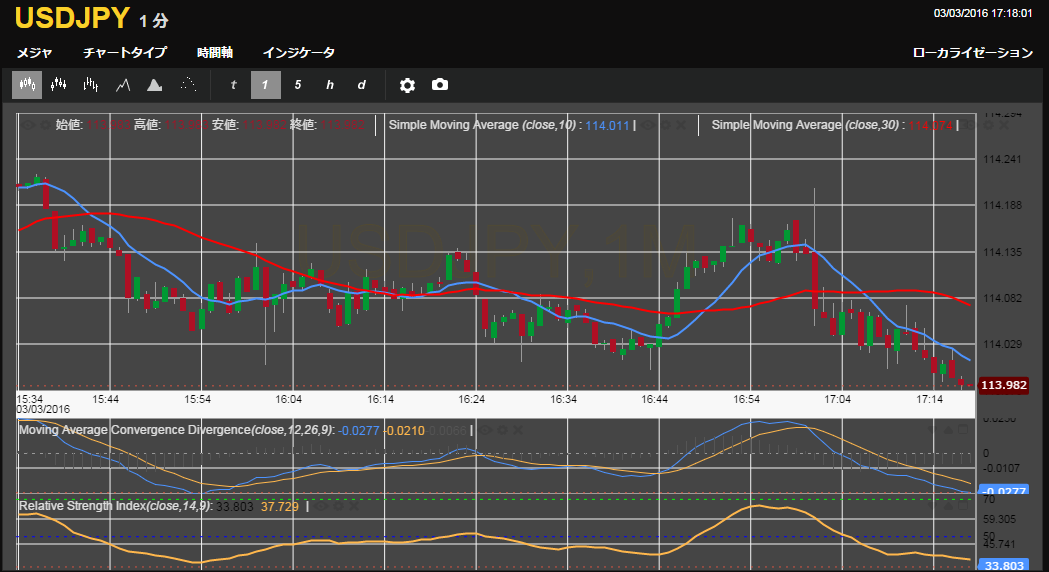Switch to hollow candlestick chart type
Image resolution: width=1049 pixels, height=572 pixels.
tap(59, 85)
